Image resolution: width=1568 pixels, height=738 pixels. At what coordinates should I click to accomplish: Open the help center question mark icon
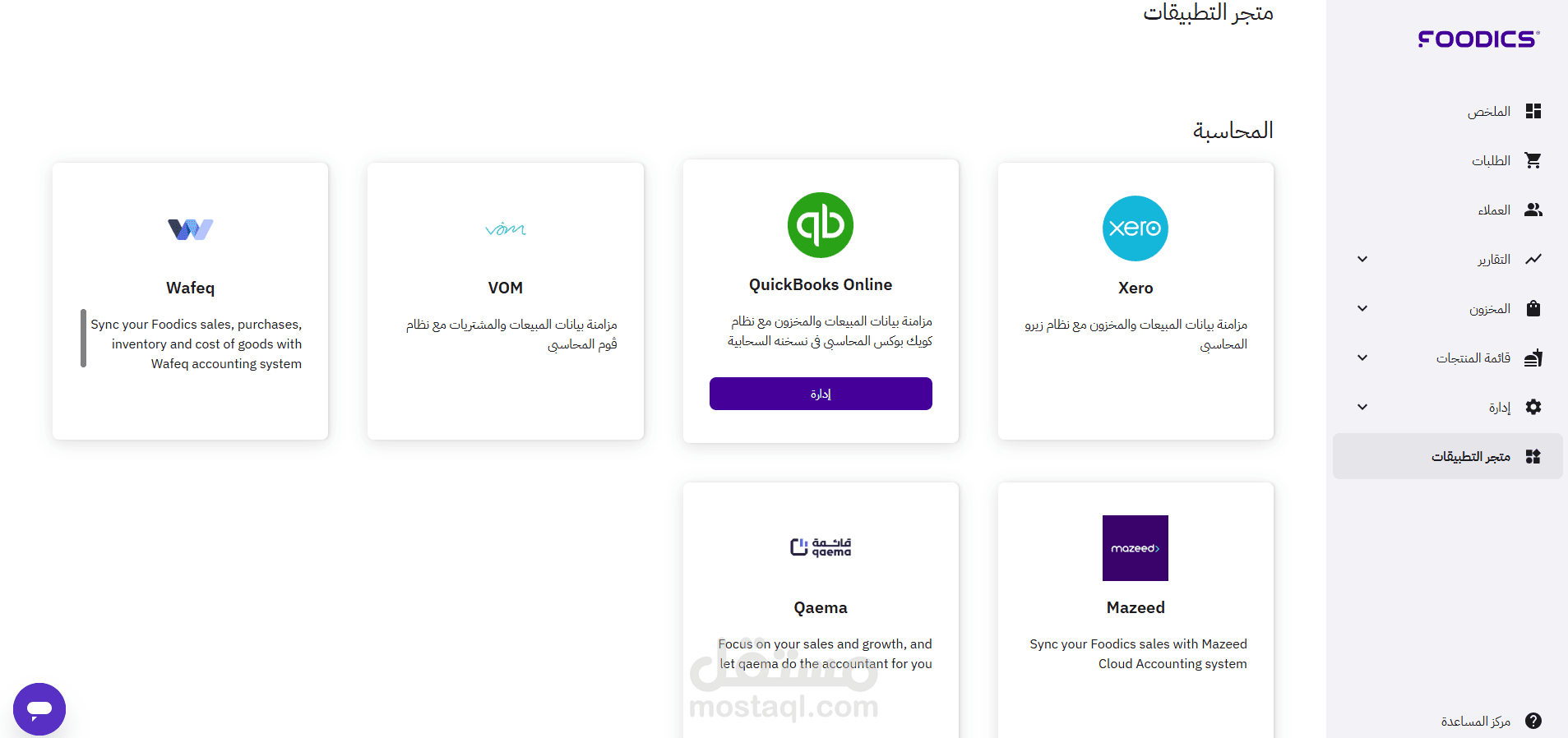(1533, 721)
